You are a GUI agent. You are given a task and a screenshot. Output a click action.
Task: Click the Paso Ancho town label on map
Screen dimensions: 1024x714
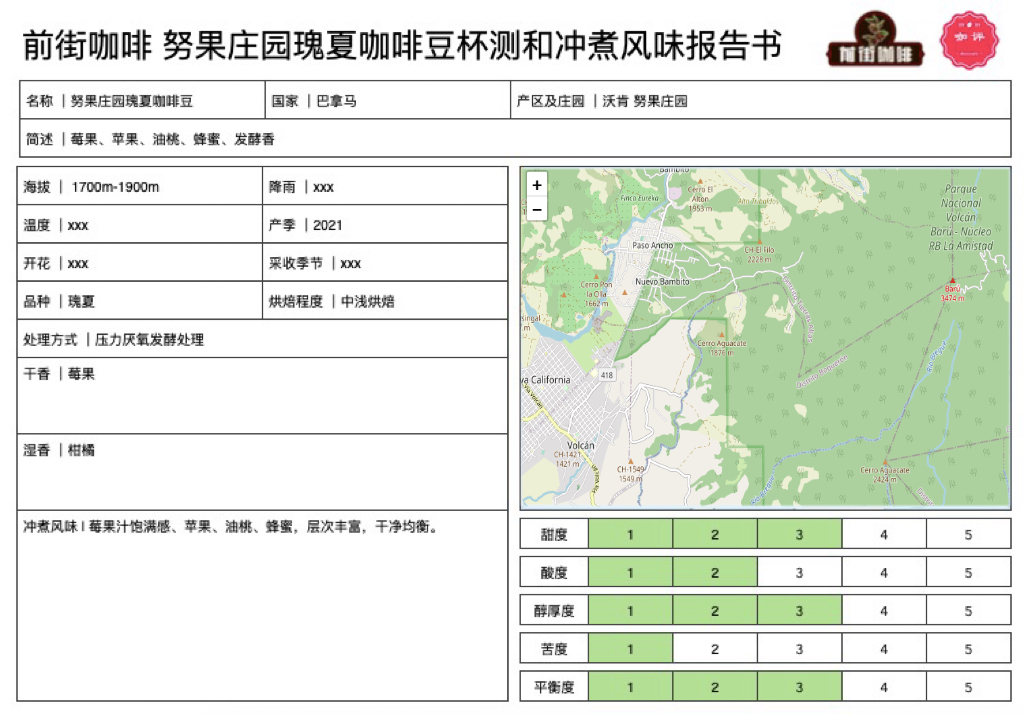coord(652,245)
